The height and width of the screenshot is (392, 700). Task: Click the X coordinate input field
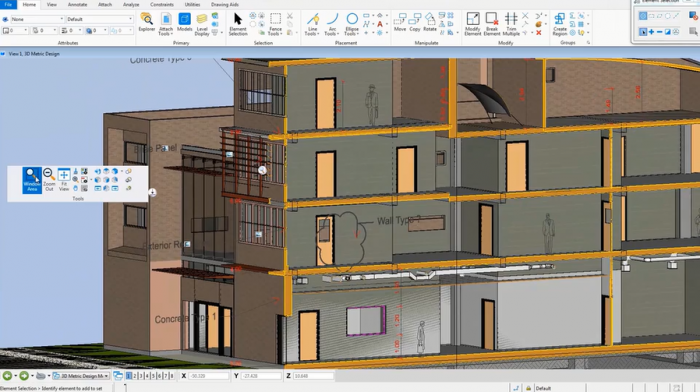[x=208, y=376]
